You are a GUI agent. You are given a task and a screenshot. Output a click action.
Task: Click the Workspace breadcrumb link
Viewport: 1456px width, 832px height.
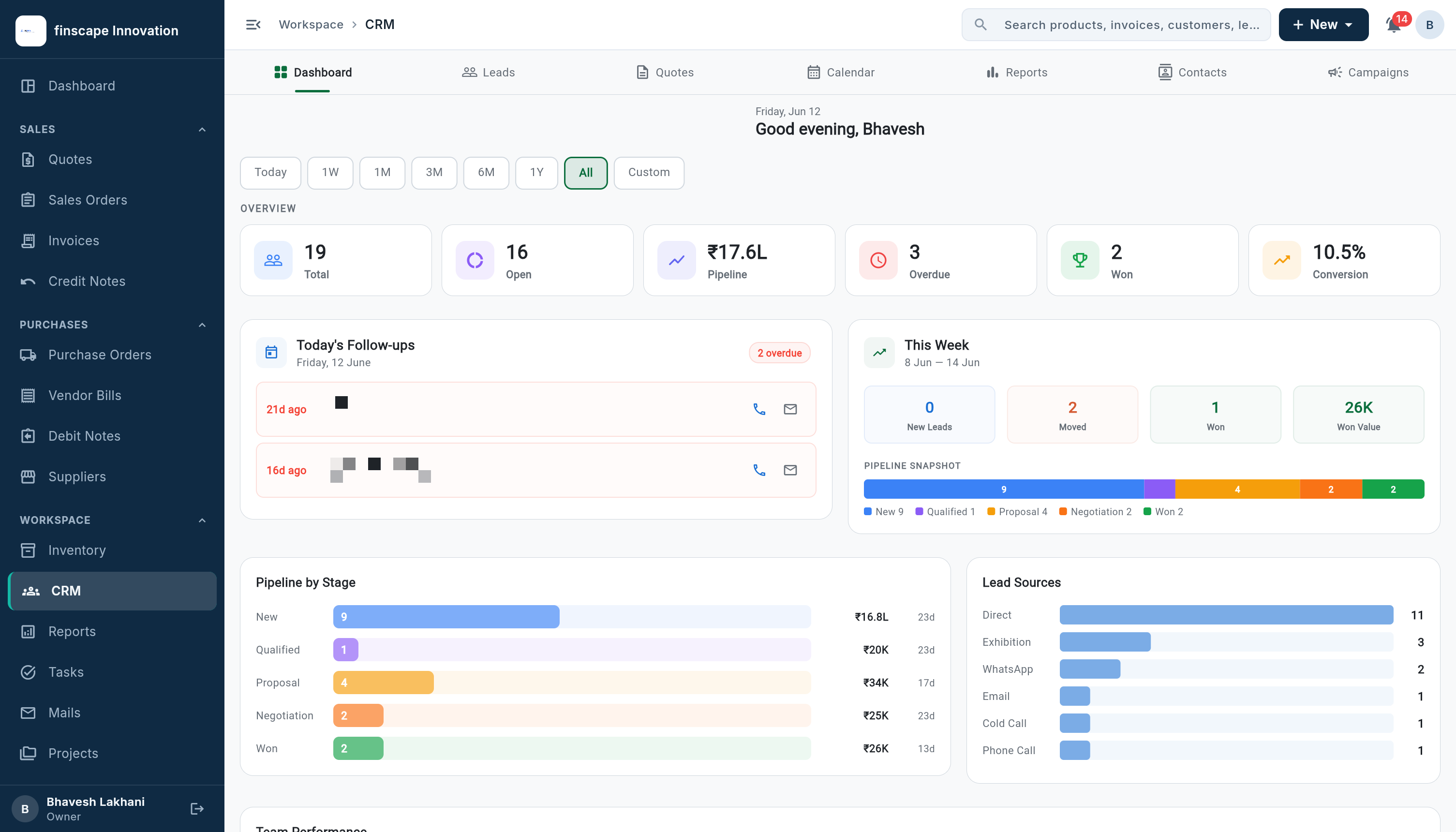click(x=311, y=25)
